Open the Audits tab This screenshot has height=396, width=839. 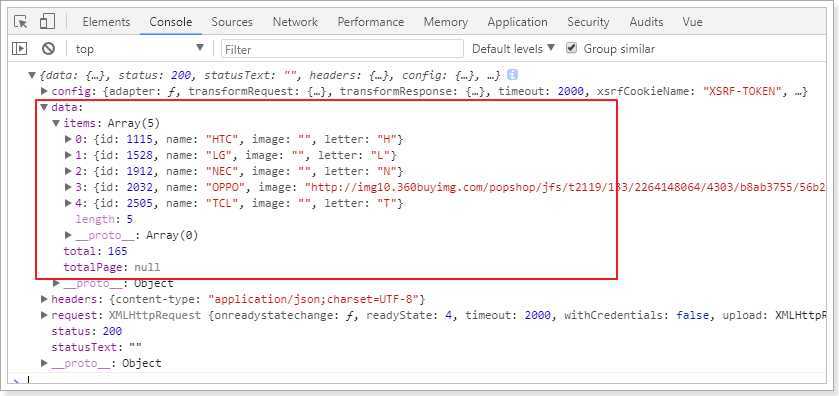[x=646, y=22]
